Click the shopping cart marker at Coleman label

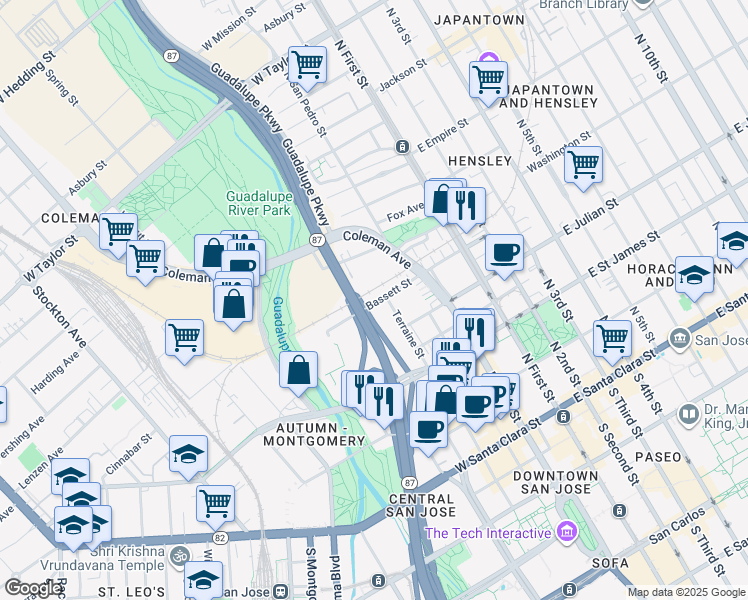click(x=118, y=234)
